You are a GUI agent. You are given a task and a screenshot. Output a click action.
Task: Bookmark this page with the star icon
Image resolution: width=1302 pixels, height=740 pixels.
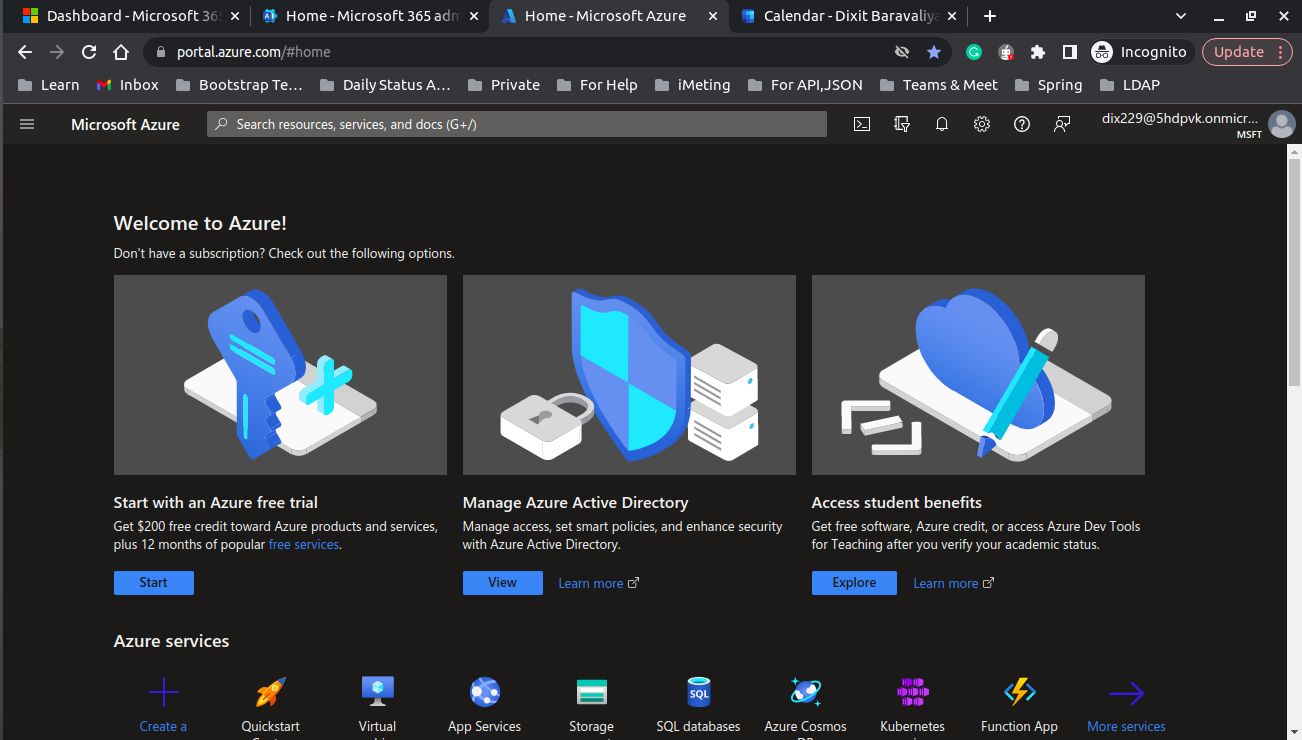pyautogui.click(x=934, y=52)
